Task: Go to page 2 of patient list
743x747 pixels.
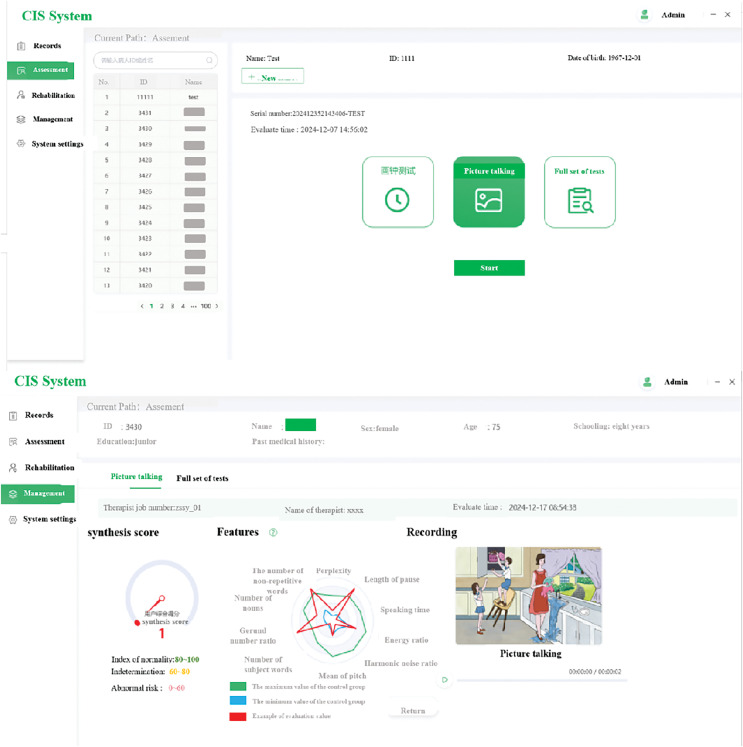Action: pos(162,306)
